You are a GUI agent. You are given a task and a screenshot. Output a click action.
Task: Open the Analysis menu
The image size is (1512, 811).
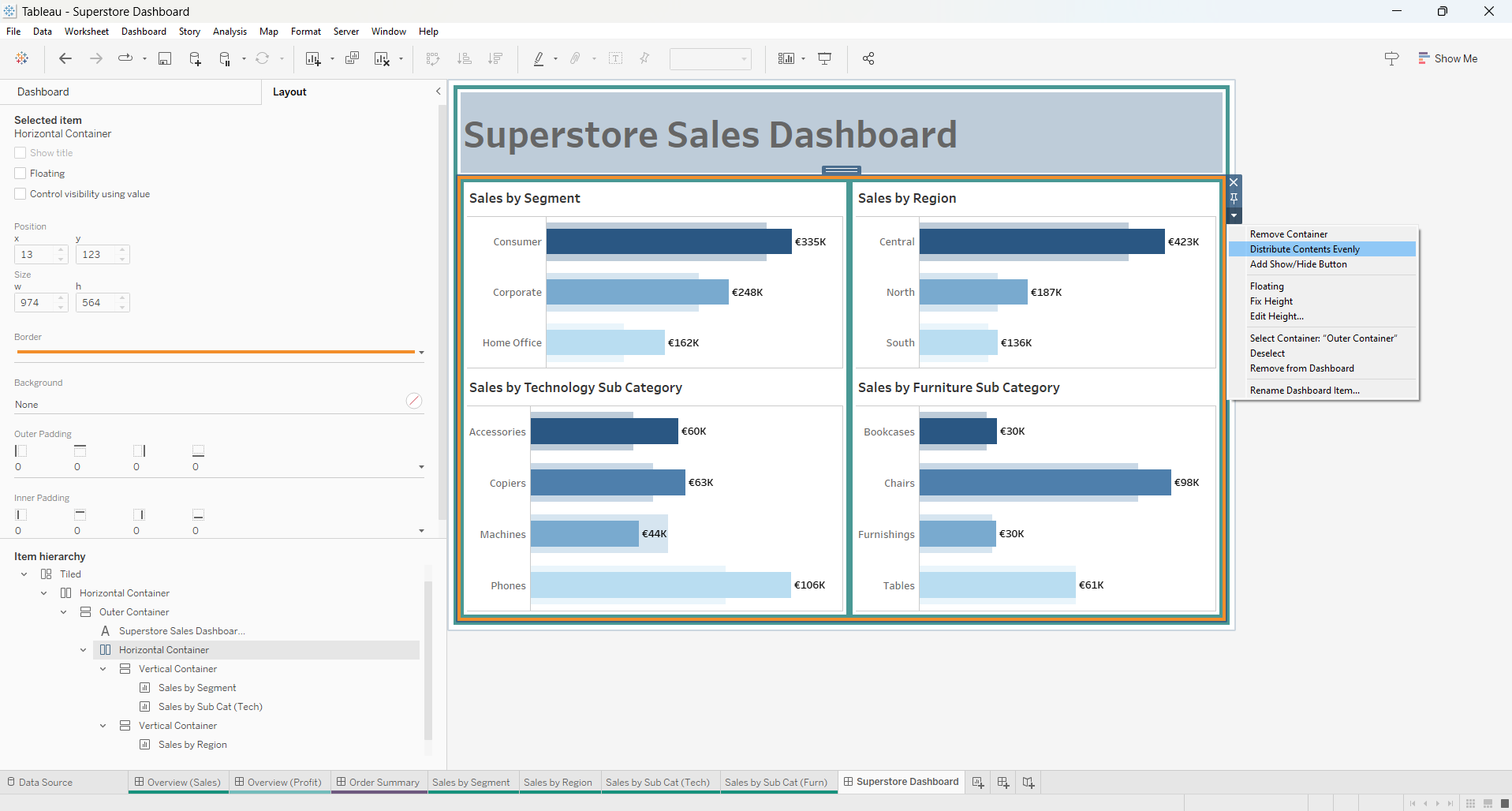coord(230,32)
